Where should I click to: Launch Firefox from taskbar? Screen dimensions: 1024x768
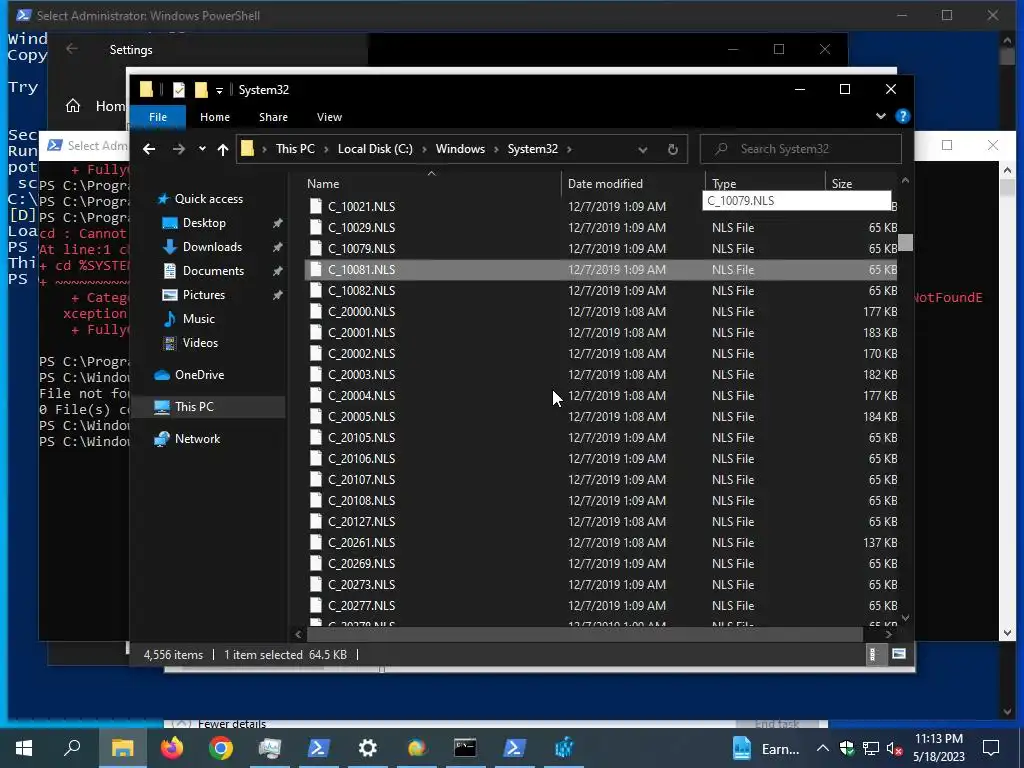tap(172, 748)
